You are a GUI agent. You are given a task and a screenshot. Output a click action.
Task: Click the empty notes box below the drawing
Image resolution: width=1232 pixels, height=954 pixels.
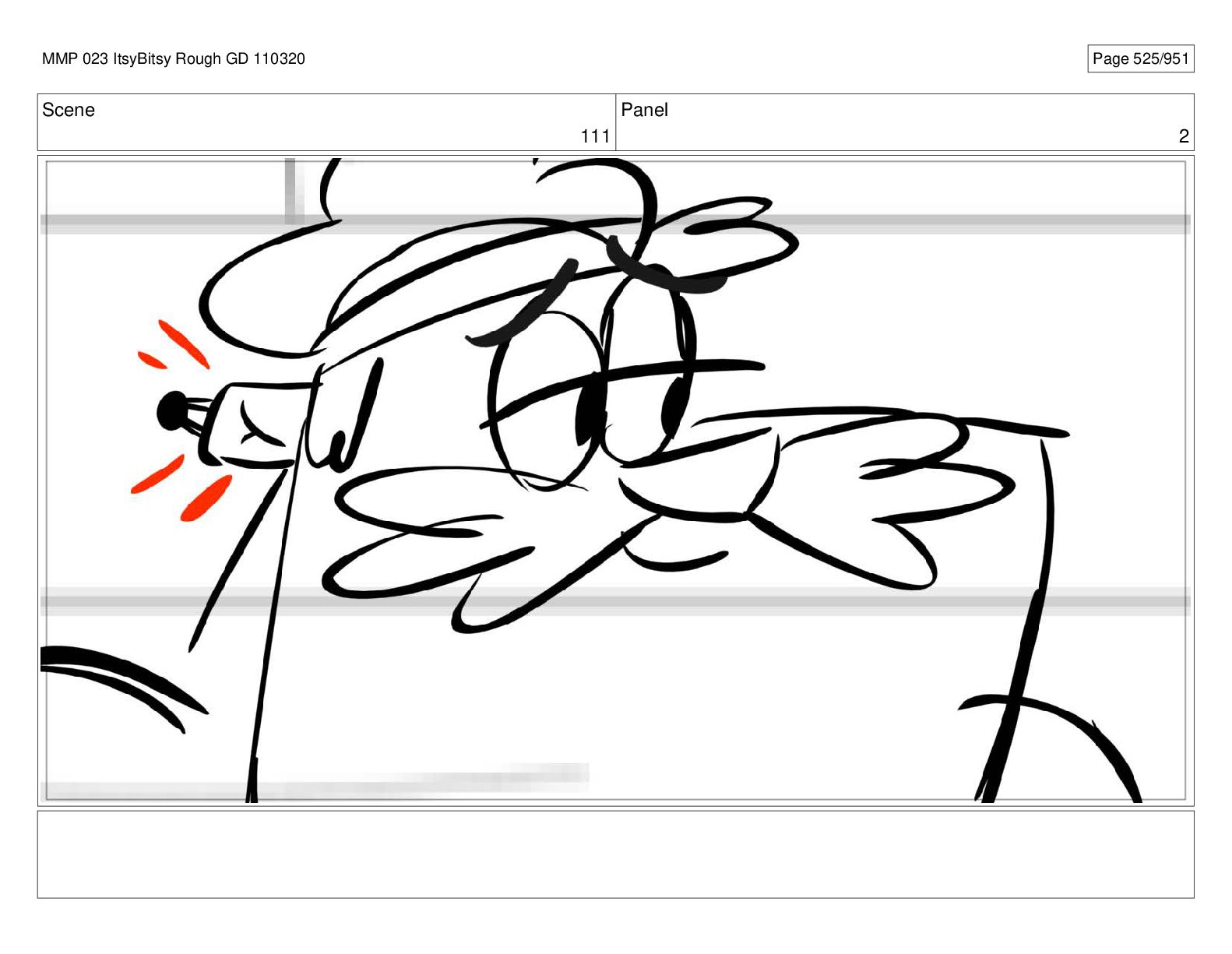pos(615,854)
